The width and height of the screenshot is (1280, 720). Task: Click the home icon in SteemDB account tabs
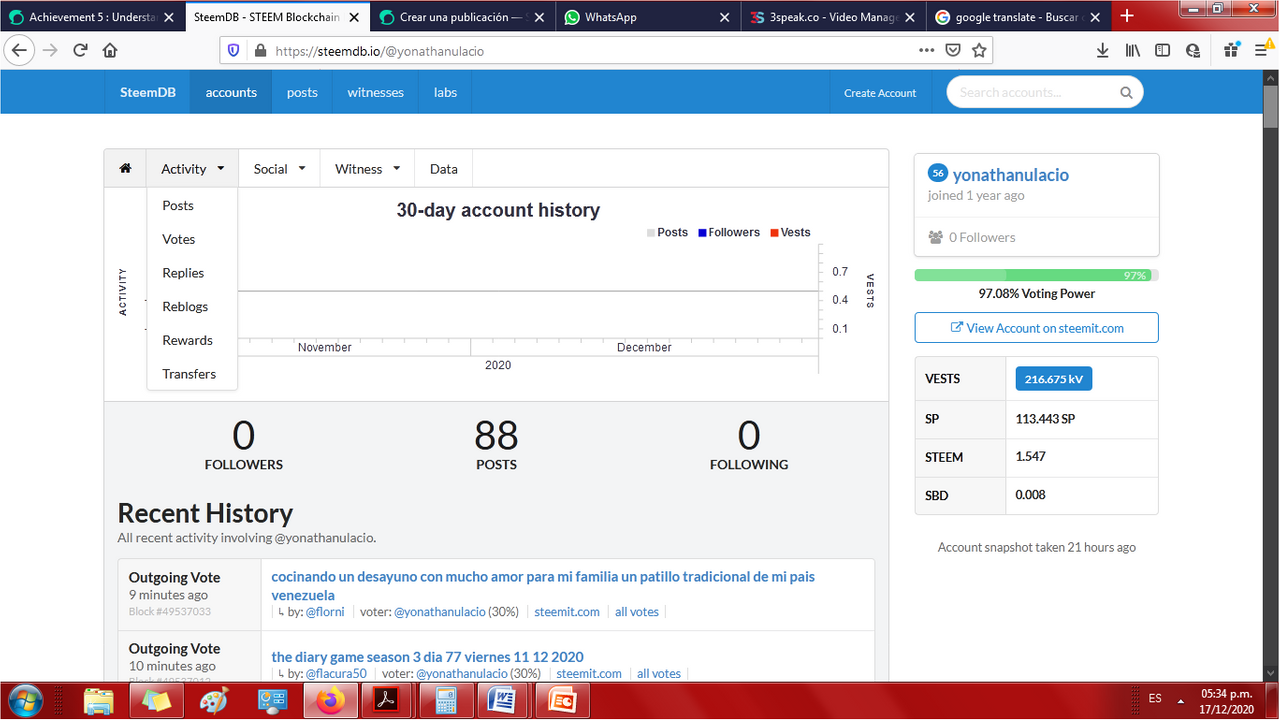(x=125, y=168)
